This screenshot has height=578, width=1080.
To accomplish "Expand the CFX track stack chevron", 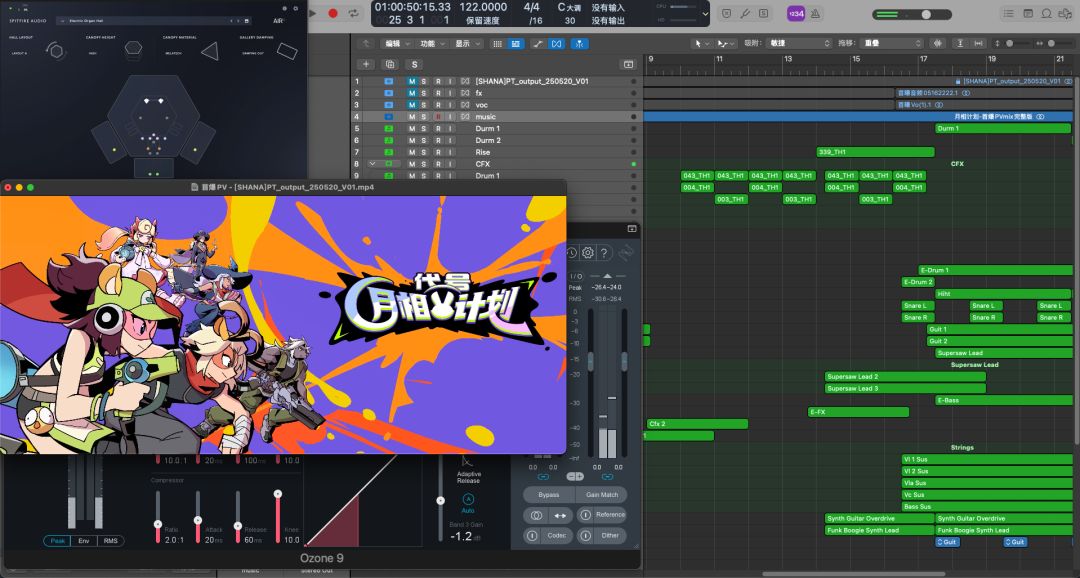I will (372, 164).
